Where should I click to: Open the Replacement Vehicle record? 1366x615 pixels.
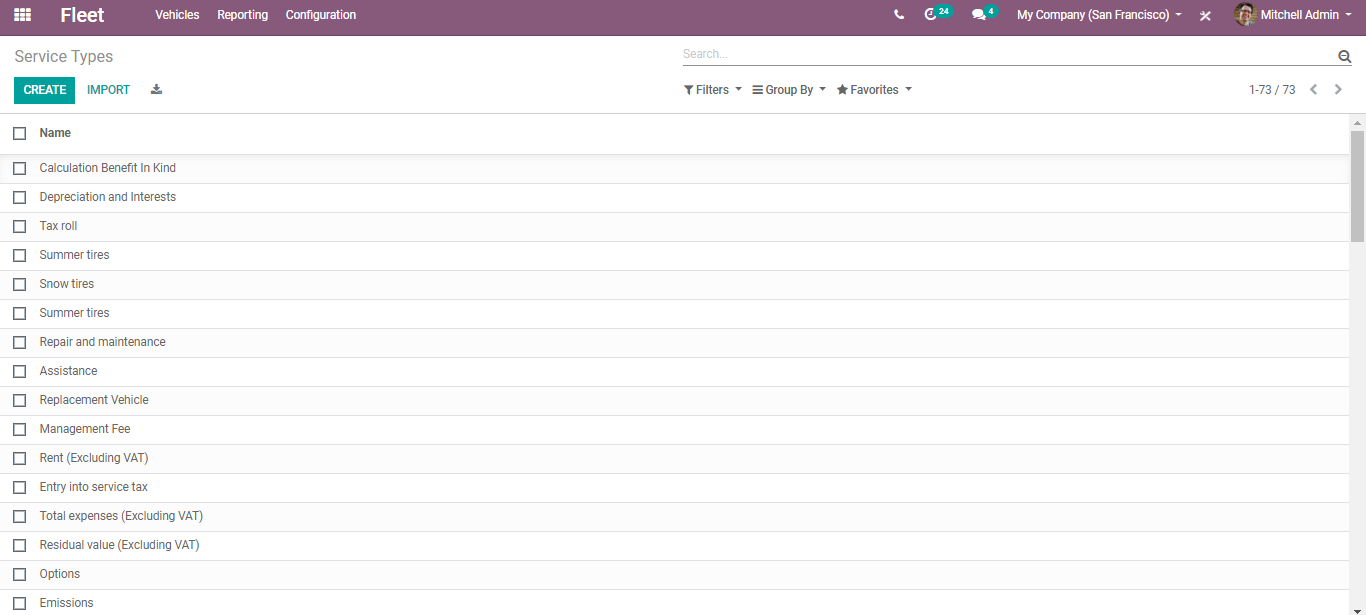[x=94, y=400]
